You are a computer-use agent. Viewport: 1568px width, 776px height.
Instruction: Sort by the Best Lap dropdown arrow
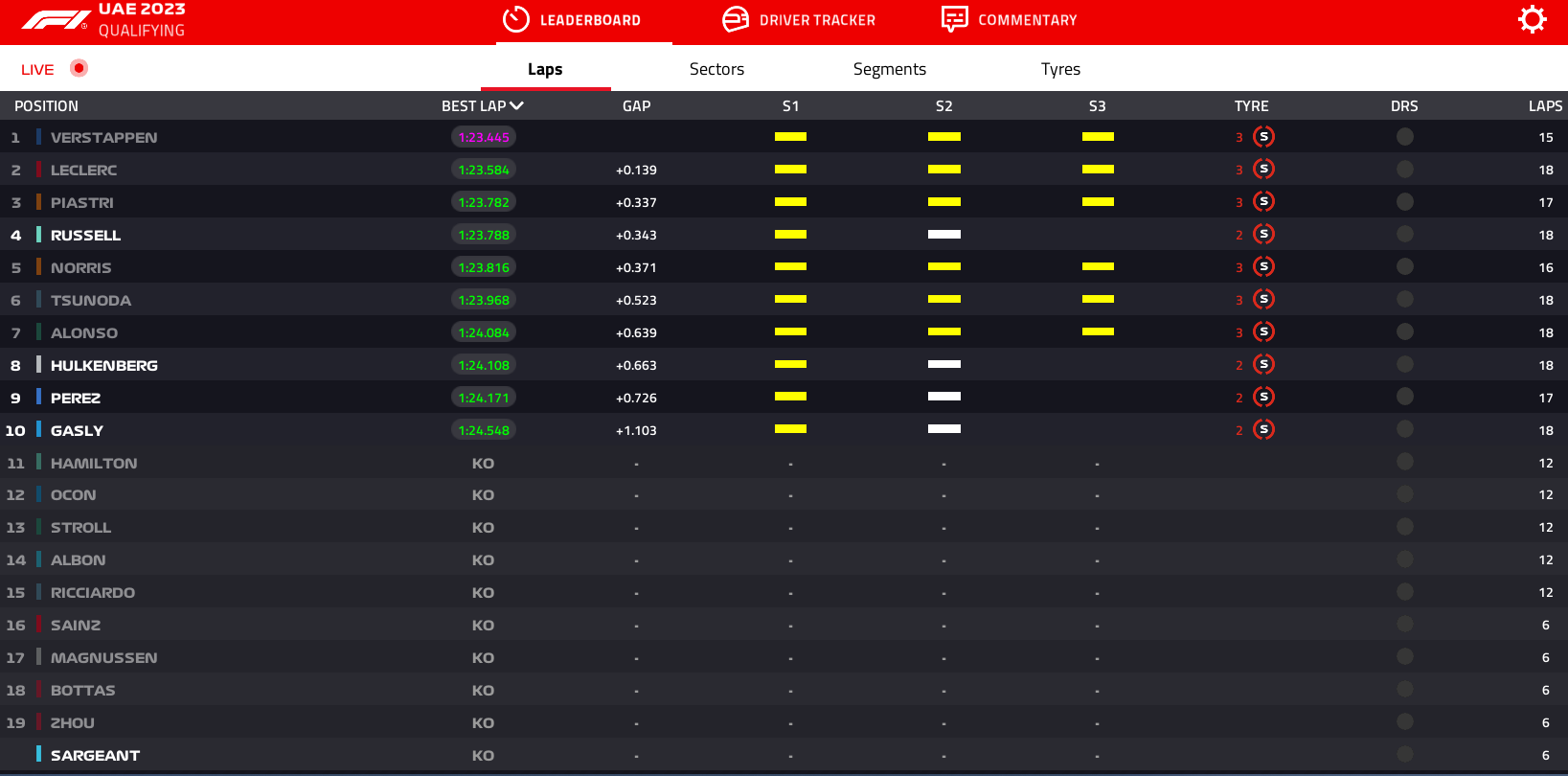[x=517, y=105]
